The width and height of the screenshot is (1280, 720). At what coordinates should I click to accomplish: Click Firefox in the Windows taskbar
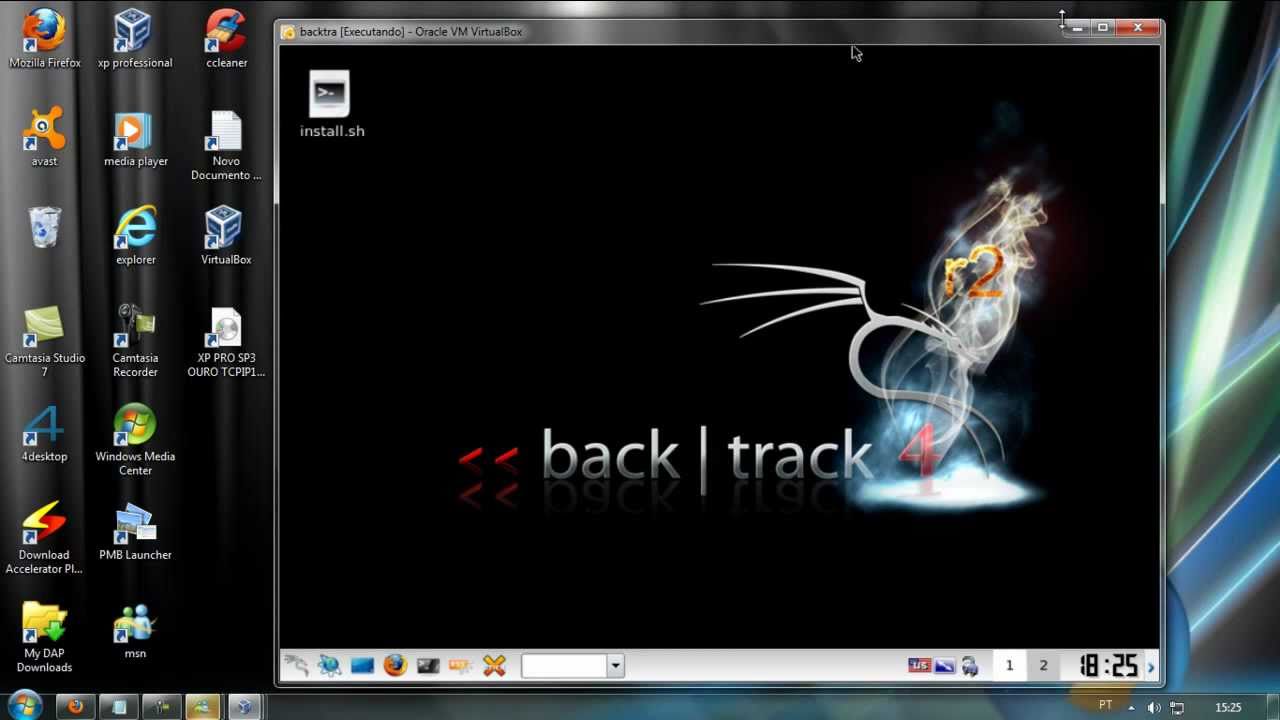coord(75,706)
